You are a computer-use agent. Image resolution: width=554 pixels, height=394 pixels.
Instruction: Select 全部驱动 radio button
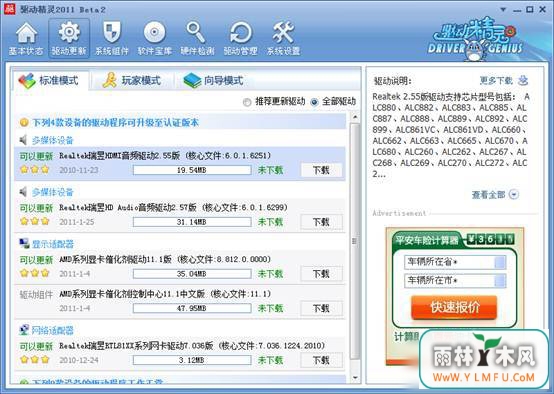(x=314, y=102)
